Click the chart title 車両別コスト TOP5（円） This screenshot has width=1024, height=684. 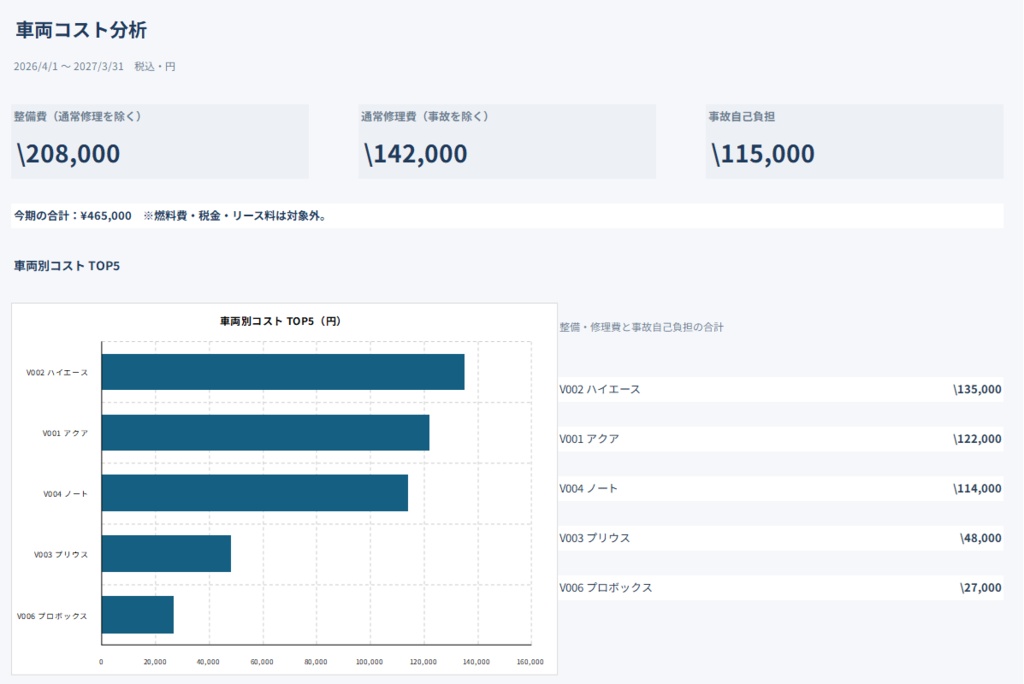(x=280, y=321)
